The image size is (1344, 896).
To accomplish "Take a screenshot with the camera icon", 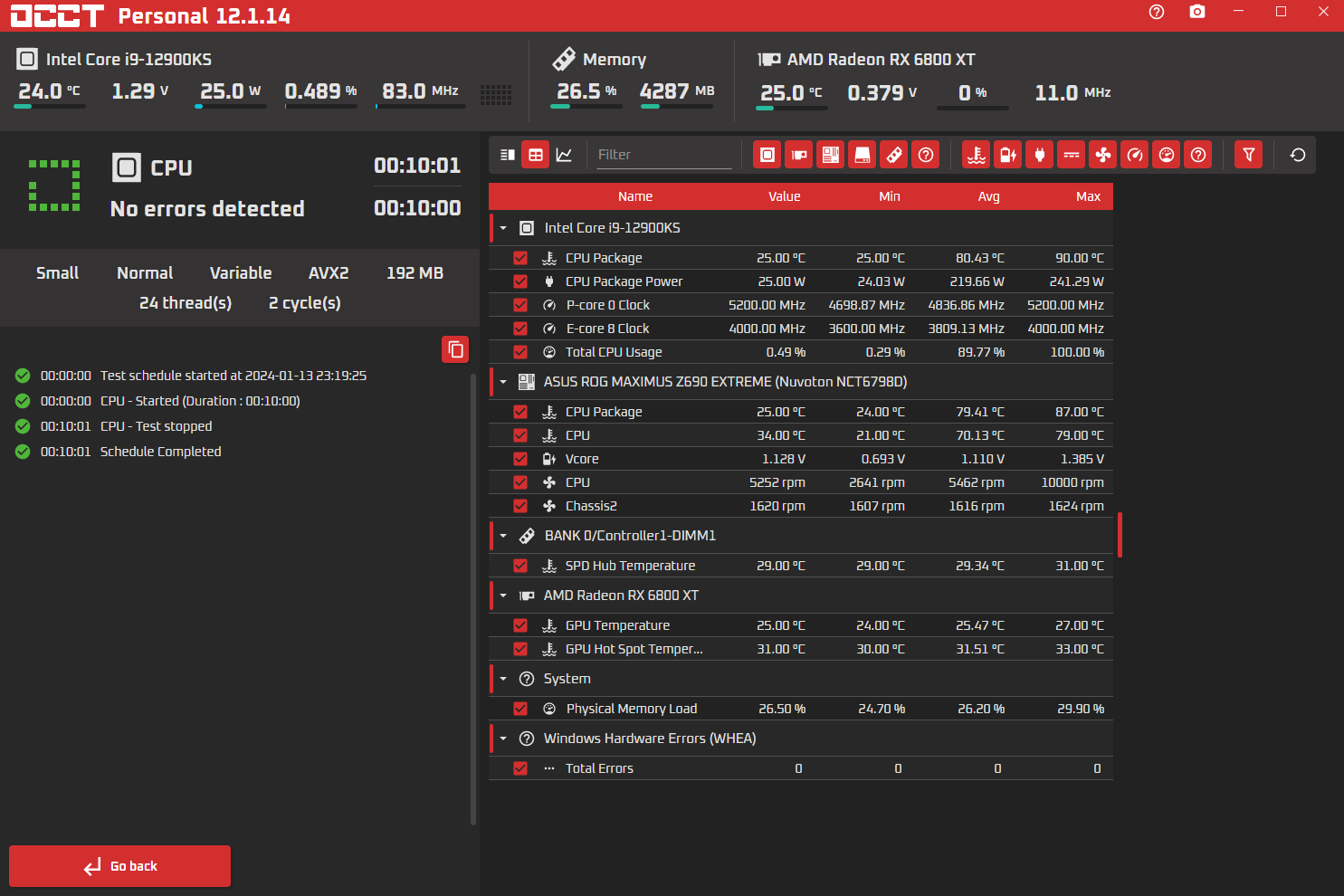I will point(1197,12).
